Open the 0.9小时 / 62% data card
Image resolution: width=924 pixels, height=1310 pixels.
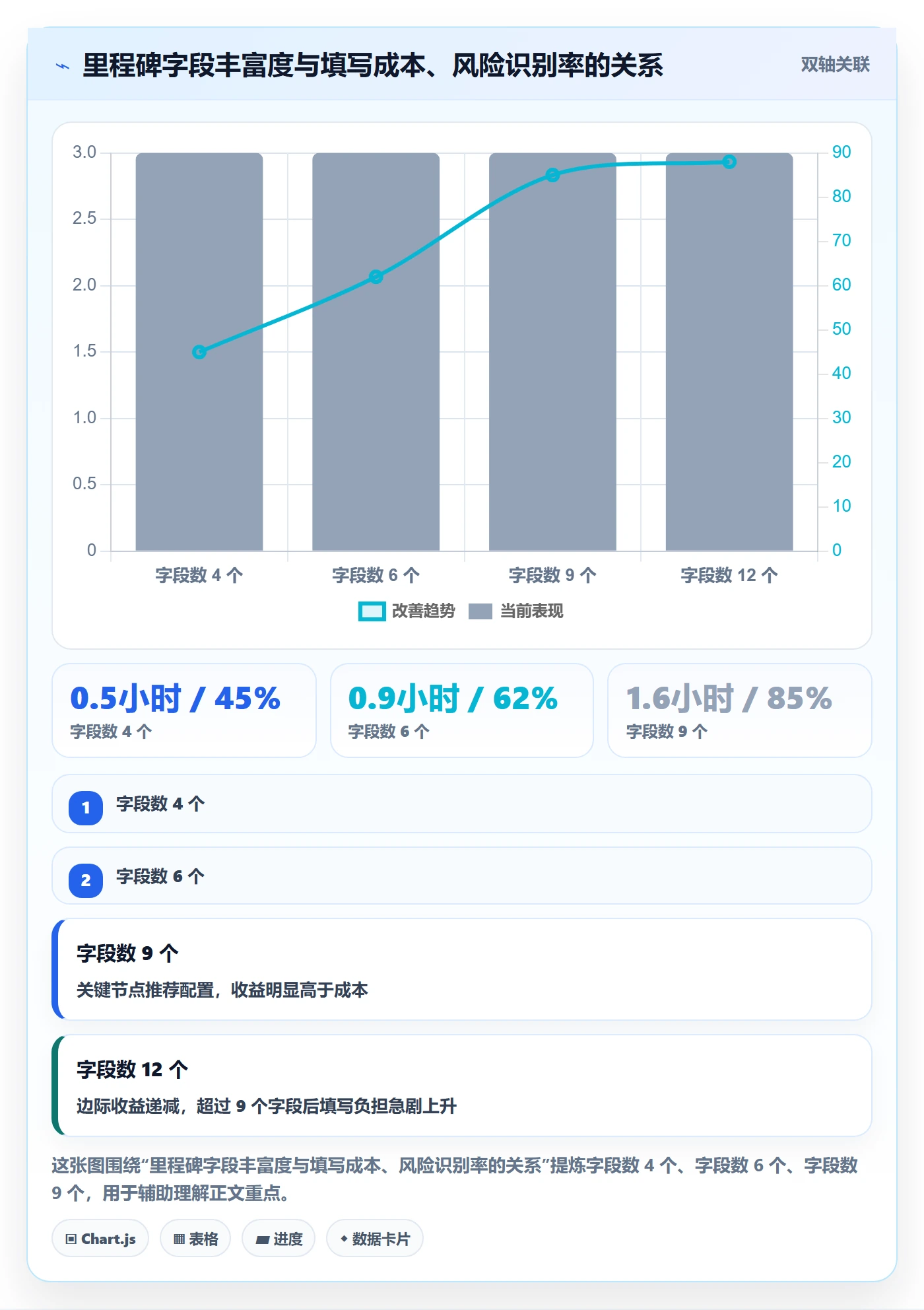point(462,710)
